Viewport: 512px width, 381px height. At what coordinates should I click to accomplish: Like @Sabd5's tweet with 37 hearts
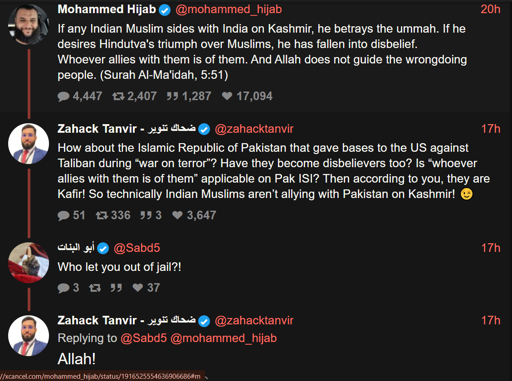coord(138,287)
